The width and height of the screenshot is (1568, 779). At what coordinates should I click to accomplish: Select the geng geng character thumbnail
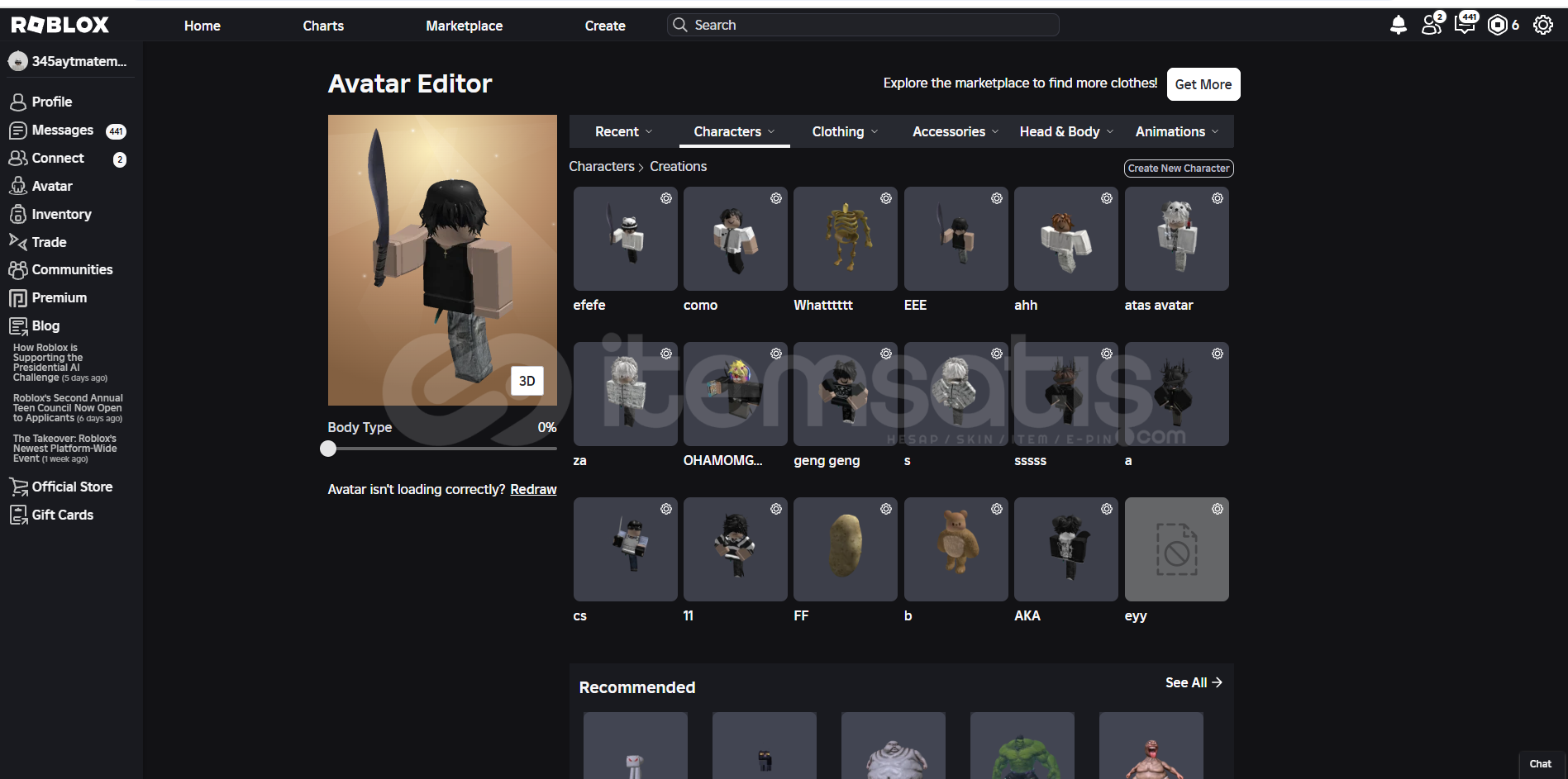click(845, 394)
